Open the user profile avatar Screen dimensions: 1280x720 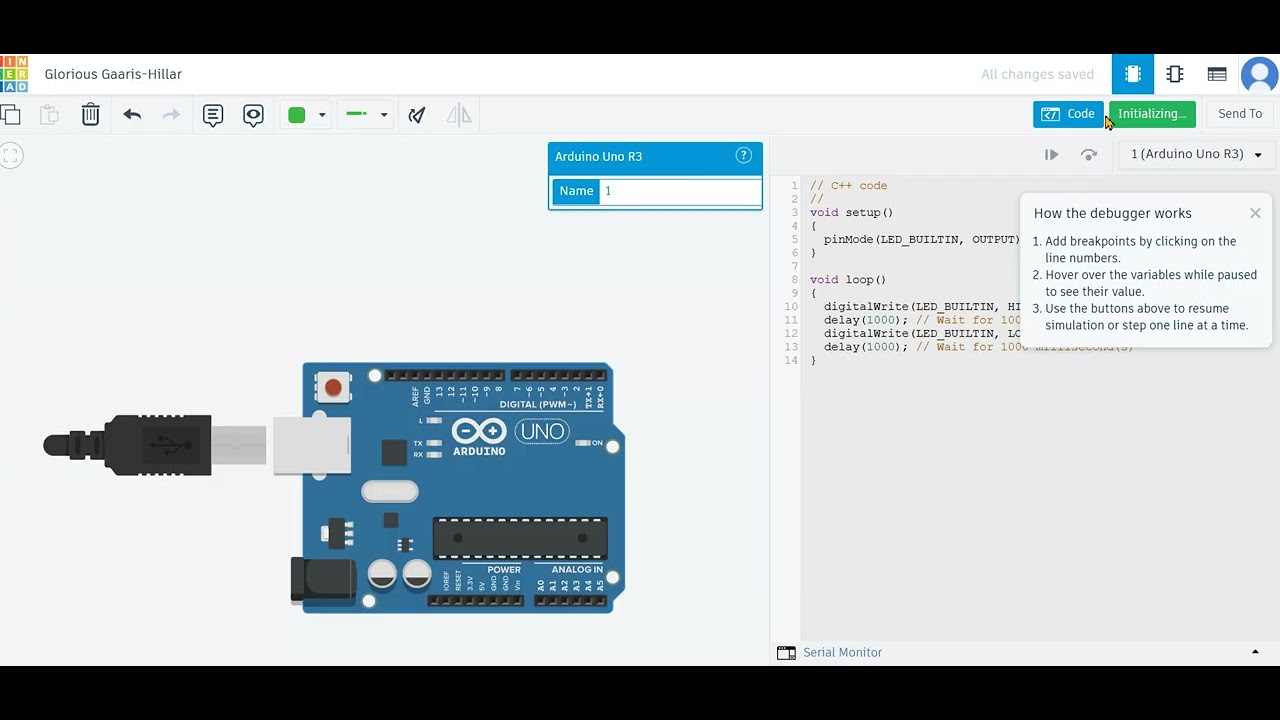pyautogui.click(x=1259, y=75)
